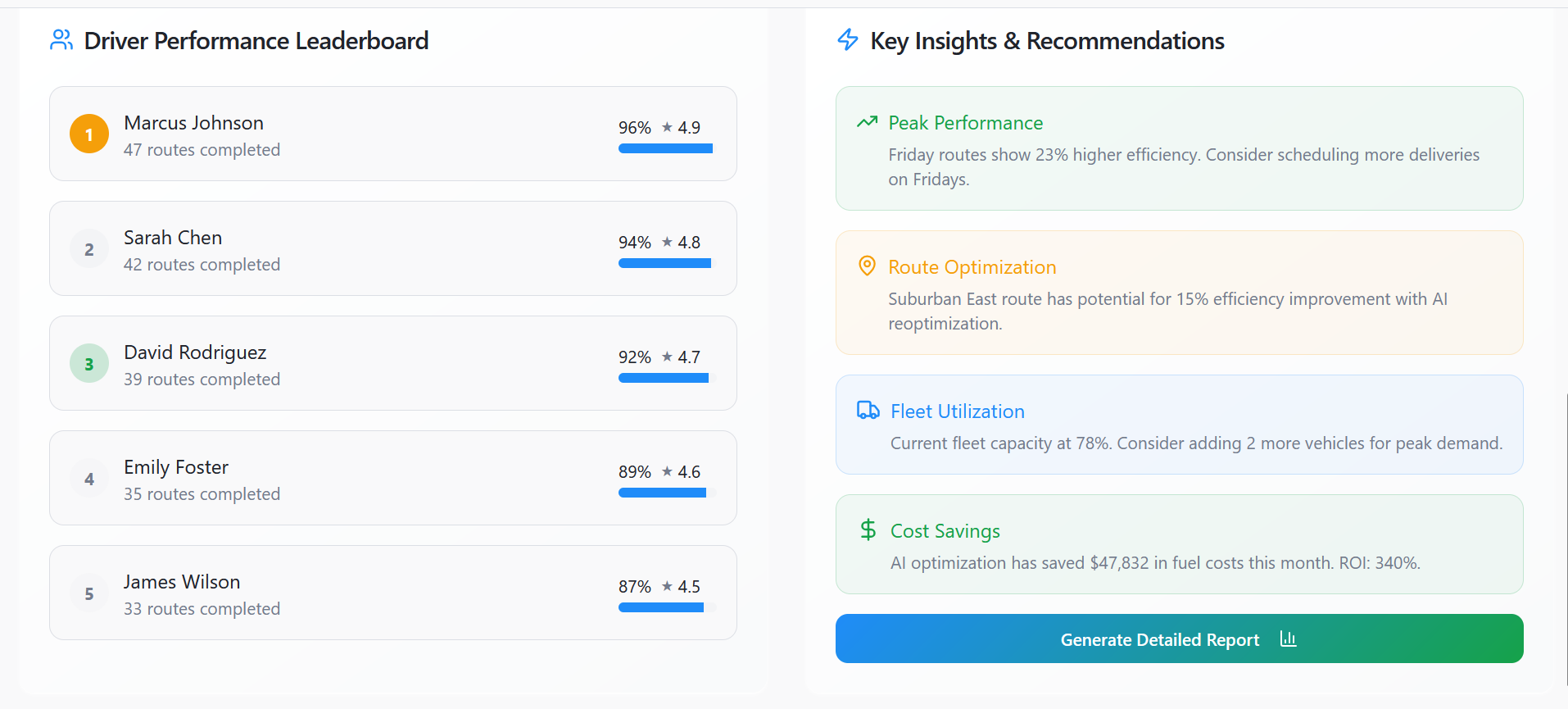Click the trending-up Peak Performance icon
This screenshot has width=1568, height=709.
click(x=867, y=122)
